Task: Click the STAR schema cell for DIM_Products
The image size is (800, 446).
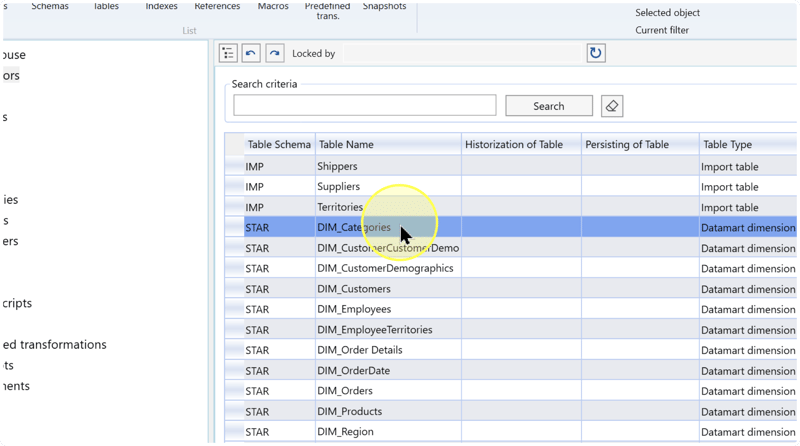Action: pyautogui.click(x=279, y=411)
